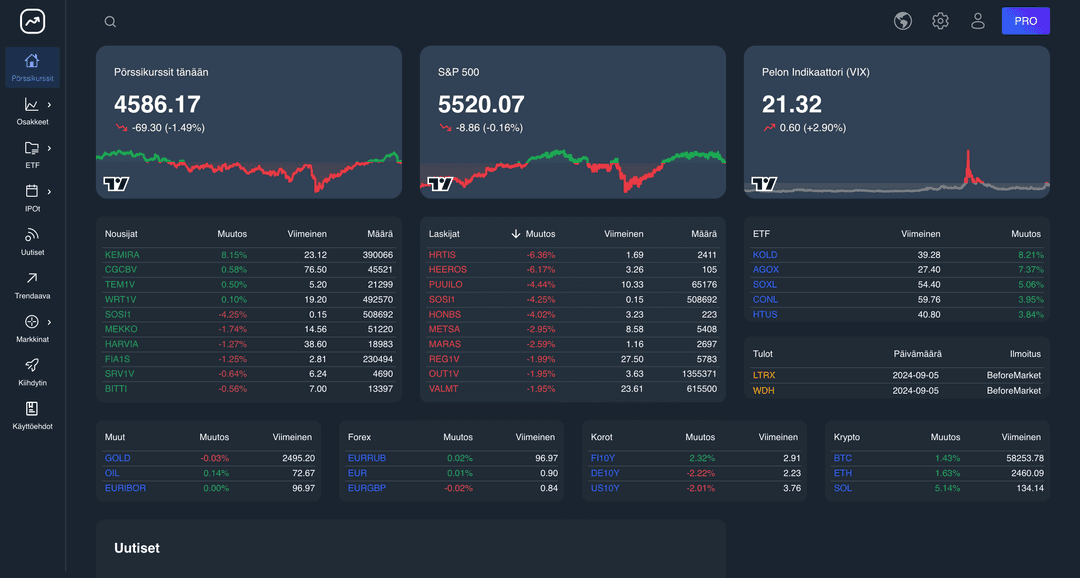Click the PRO upgrade button
This screenshot has height=578, width=1080.
pos(1026,21)
